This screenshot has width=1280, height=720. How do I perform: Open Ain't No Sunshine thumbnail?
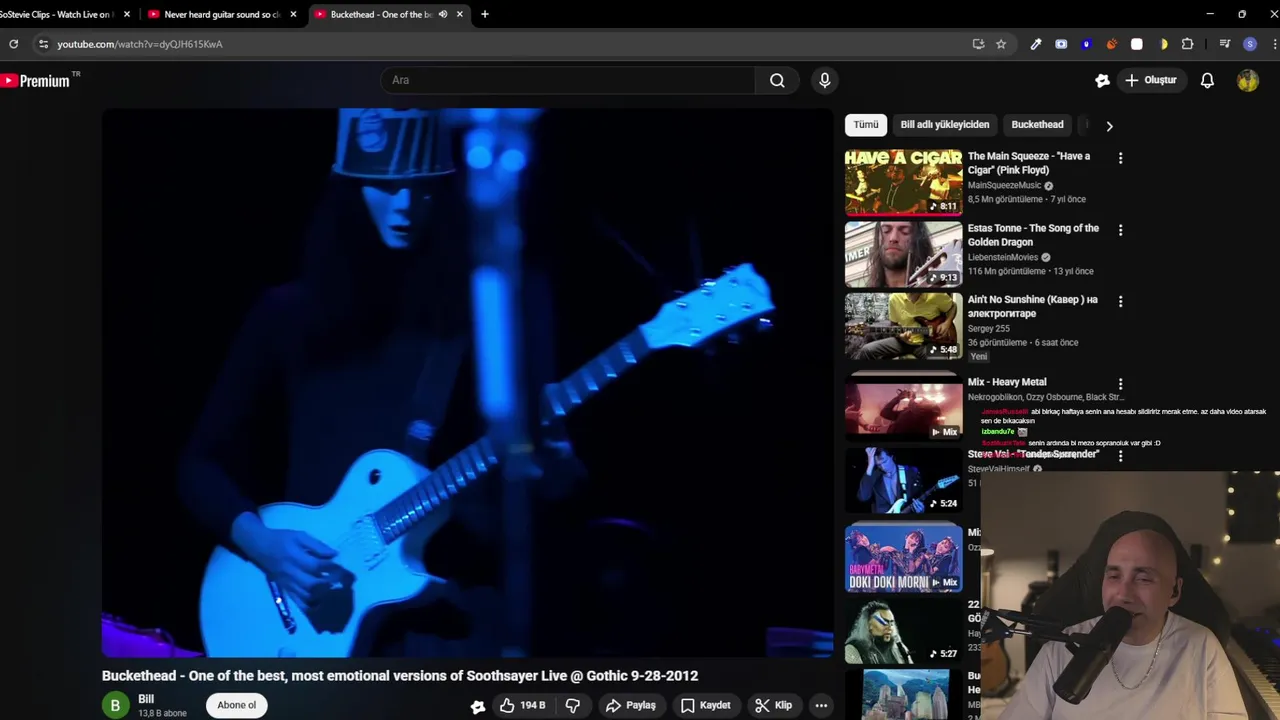point(903,326)
